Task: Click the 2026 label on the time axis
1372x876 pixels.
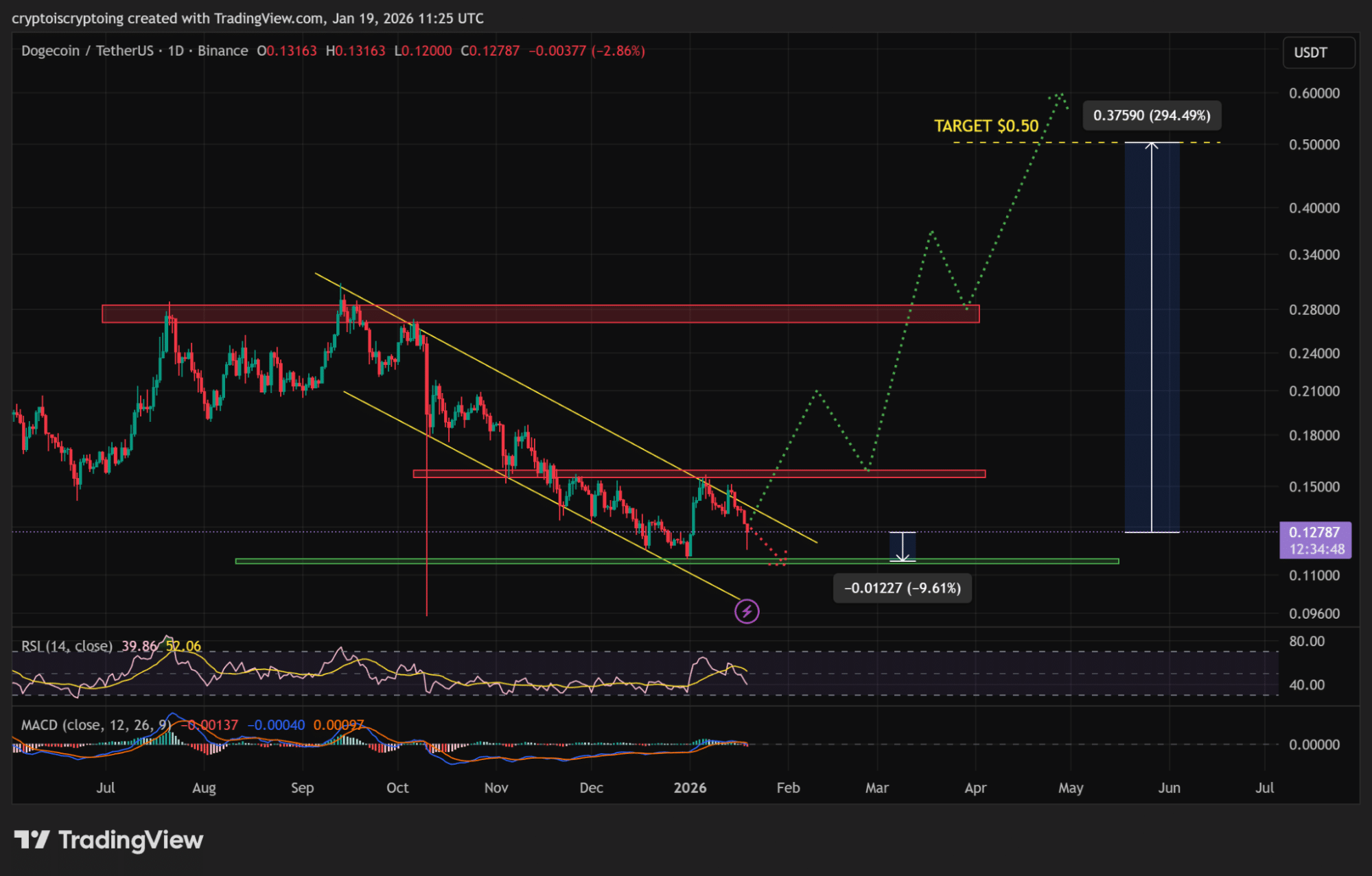Action: coord(691,788)
